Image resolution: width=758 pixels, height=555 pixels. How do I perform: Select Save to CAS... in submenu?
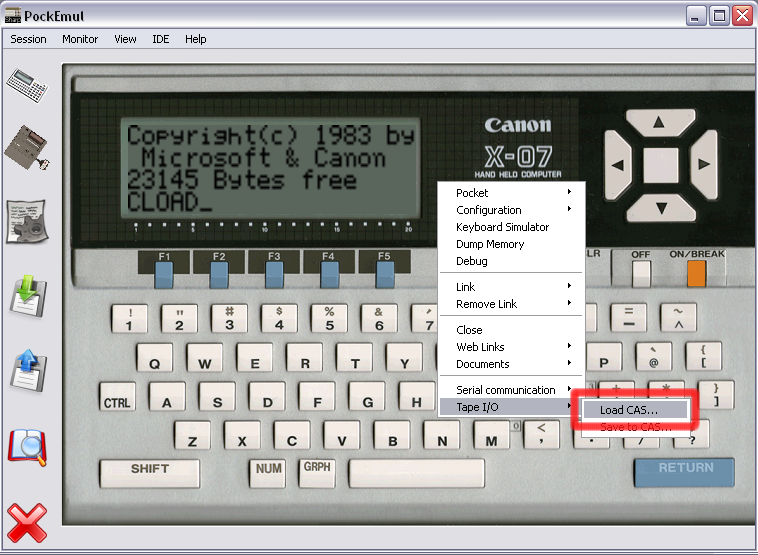635,427
